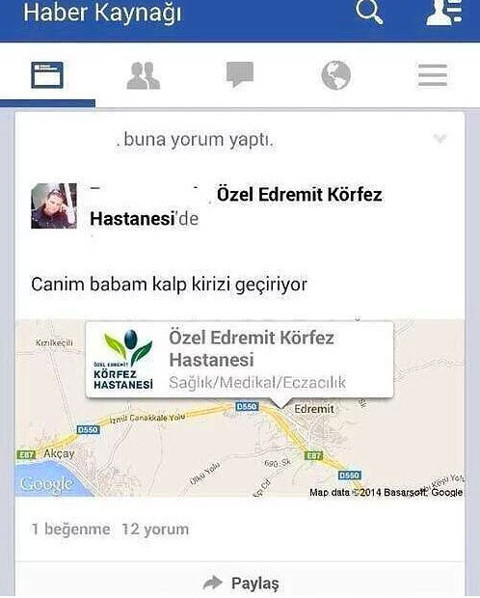Open the friends list icon in header
Image resolution: width=480 pixels, height=598 pixels.
coord(444,12)
